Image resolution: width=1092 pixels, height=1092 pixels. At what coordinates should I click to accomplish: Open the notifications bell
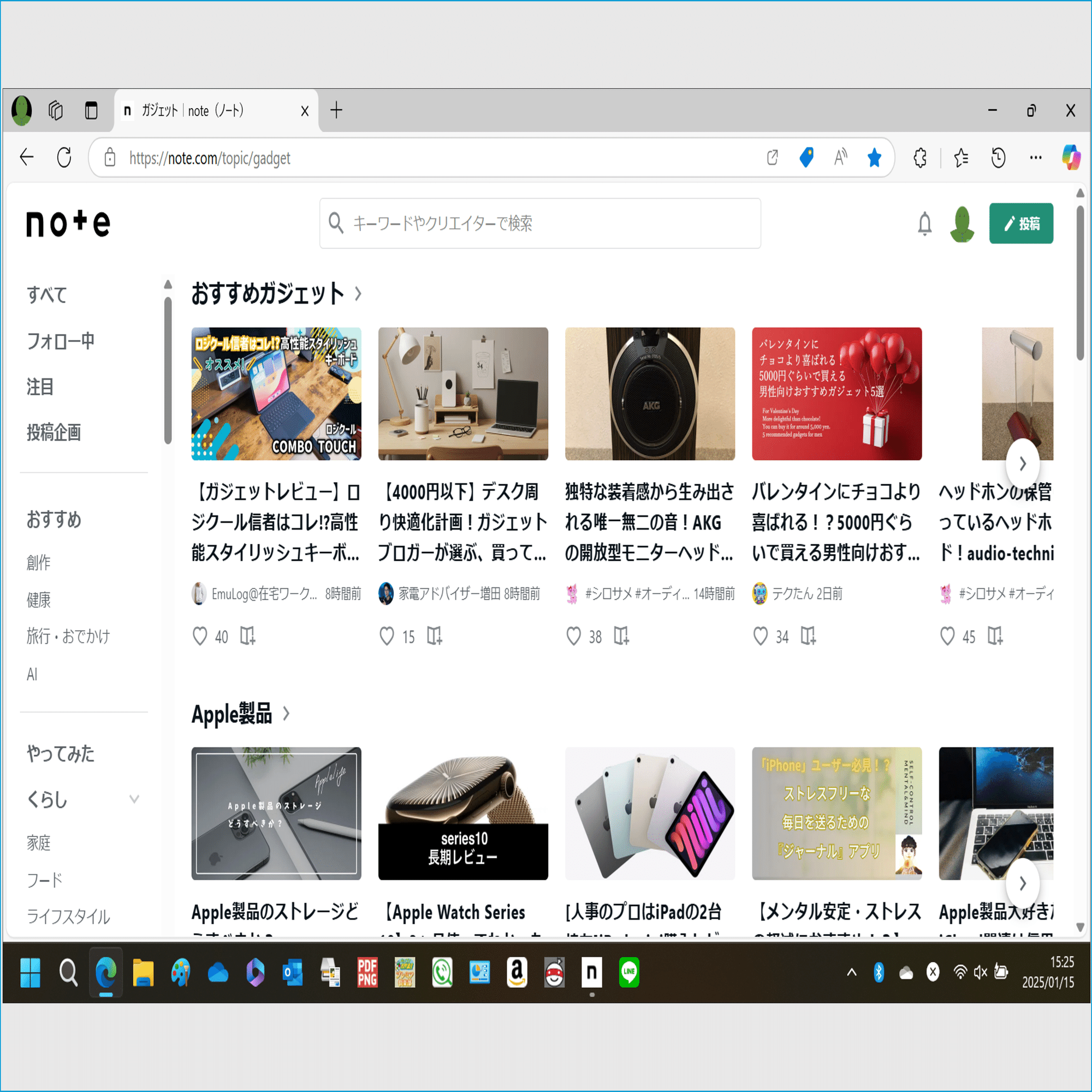pos(925,224)
